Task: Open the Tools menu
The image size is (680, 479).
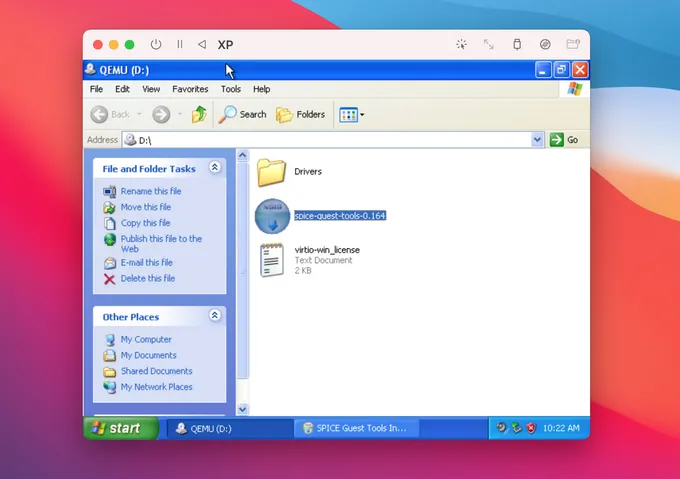Action: click(x=231, y=89)
